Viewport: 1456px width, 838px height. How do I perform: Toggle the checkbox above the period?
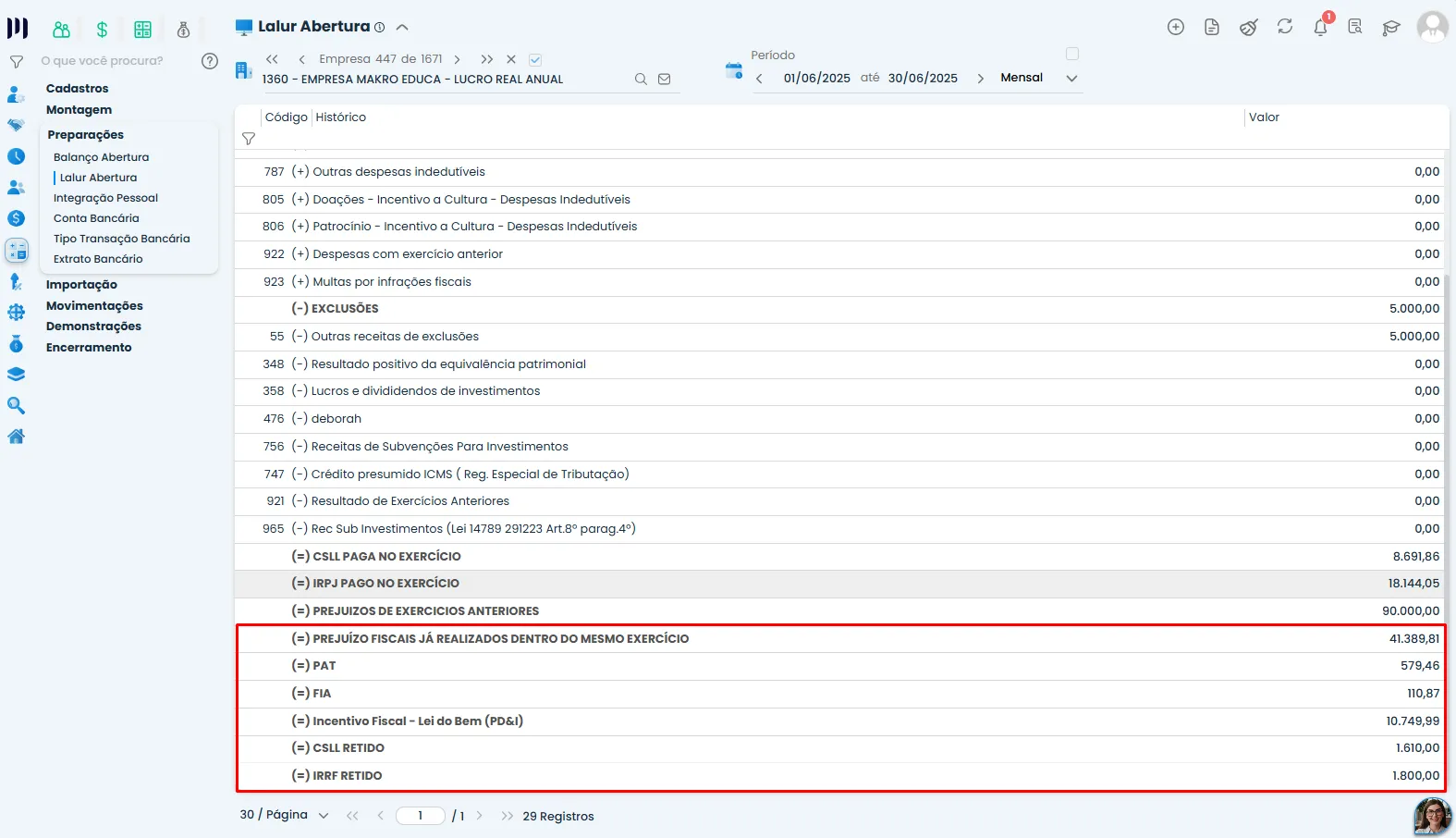tap(1072, 54)
